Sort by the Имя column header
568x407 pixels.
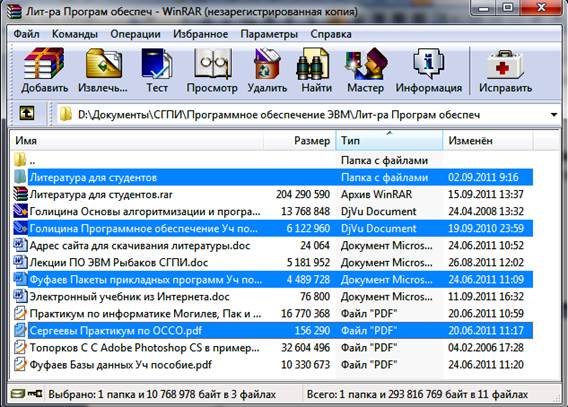click(137, 140)
